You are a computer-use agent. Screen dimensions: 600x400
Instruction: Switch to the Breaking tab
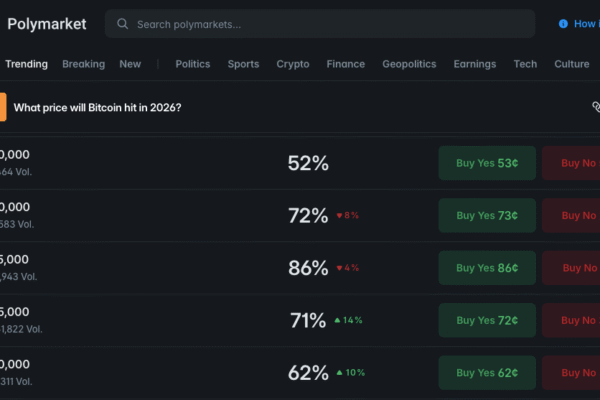pos(83,64)
